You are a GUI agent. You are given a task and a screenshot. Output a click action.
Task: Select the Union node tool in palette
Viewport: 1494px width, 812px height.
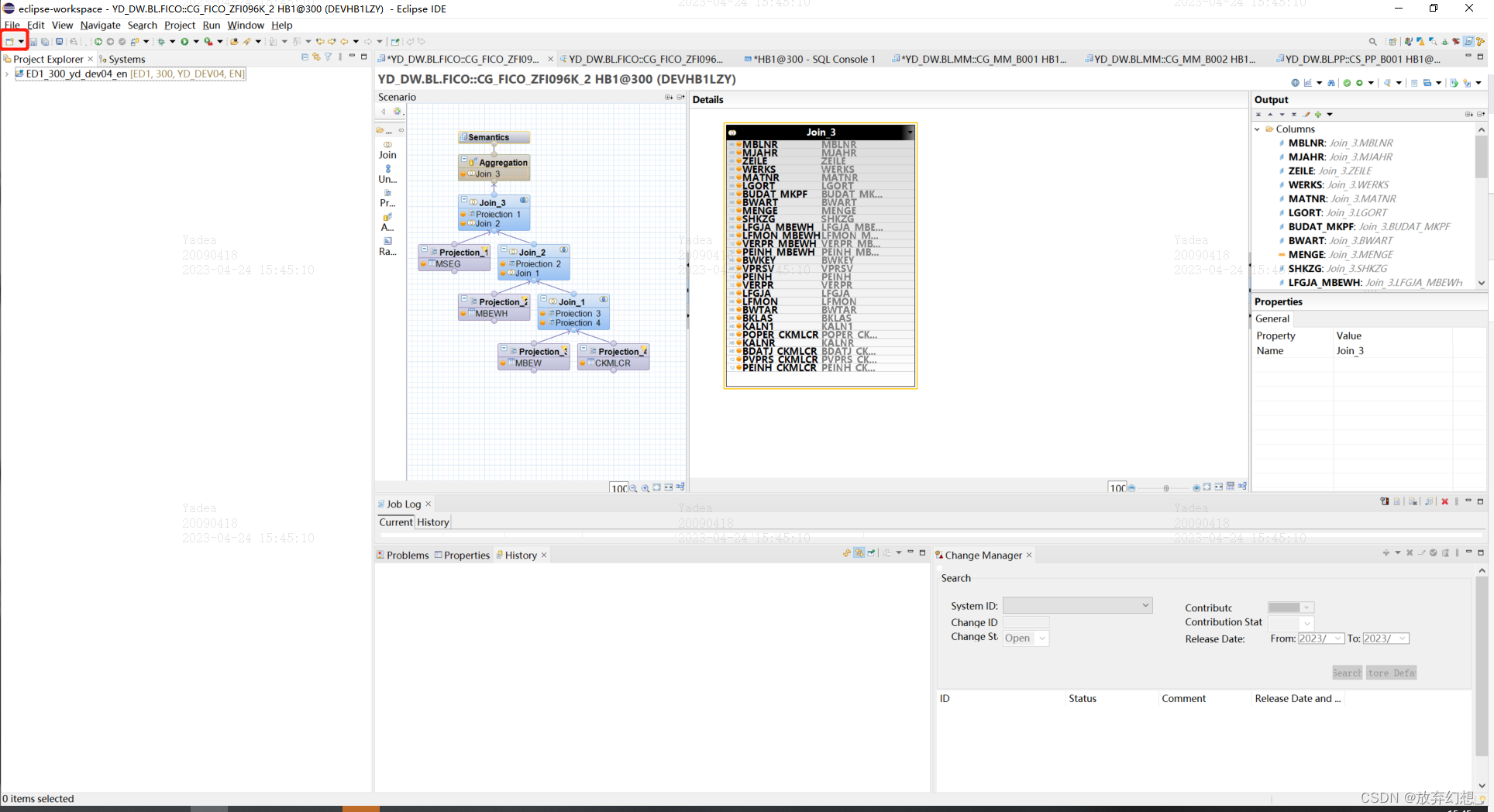(387, 174)
